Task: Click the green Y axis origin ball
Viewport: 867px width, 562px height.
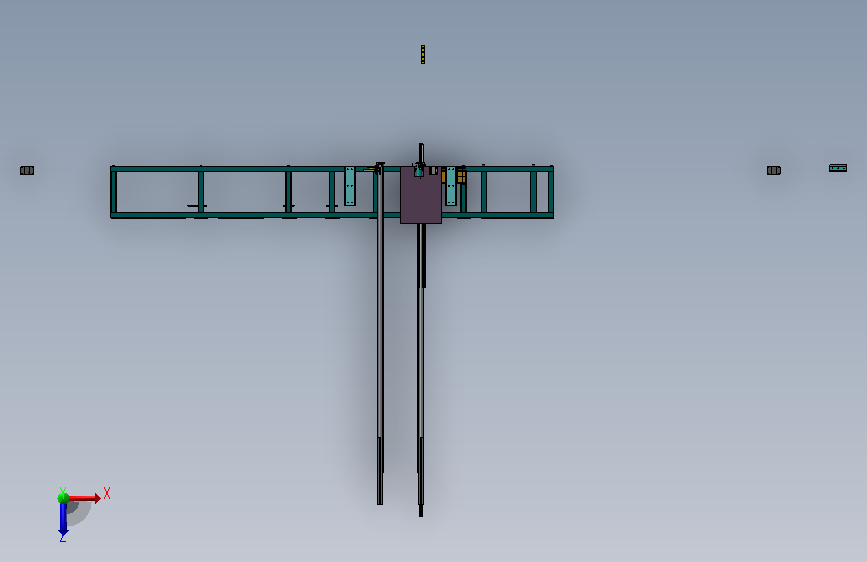Action: (x=63, y=498)
